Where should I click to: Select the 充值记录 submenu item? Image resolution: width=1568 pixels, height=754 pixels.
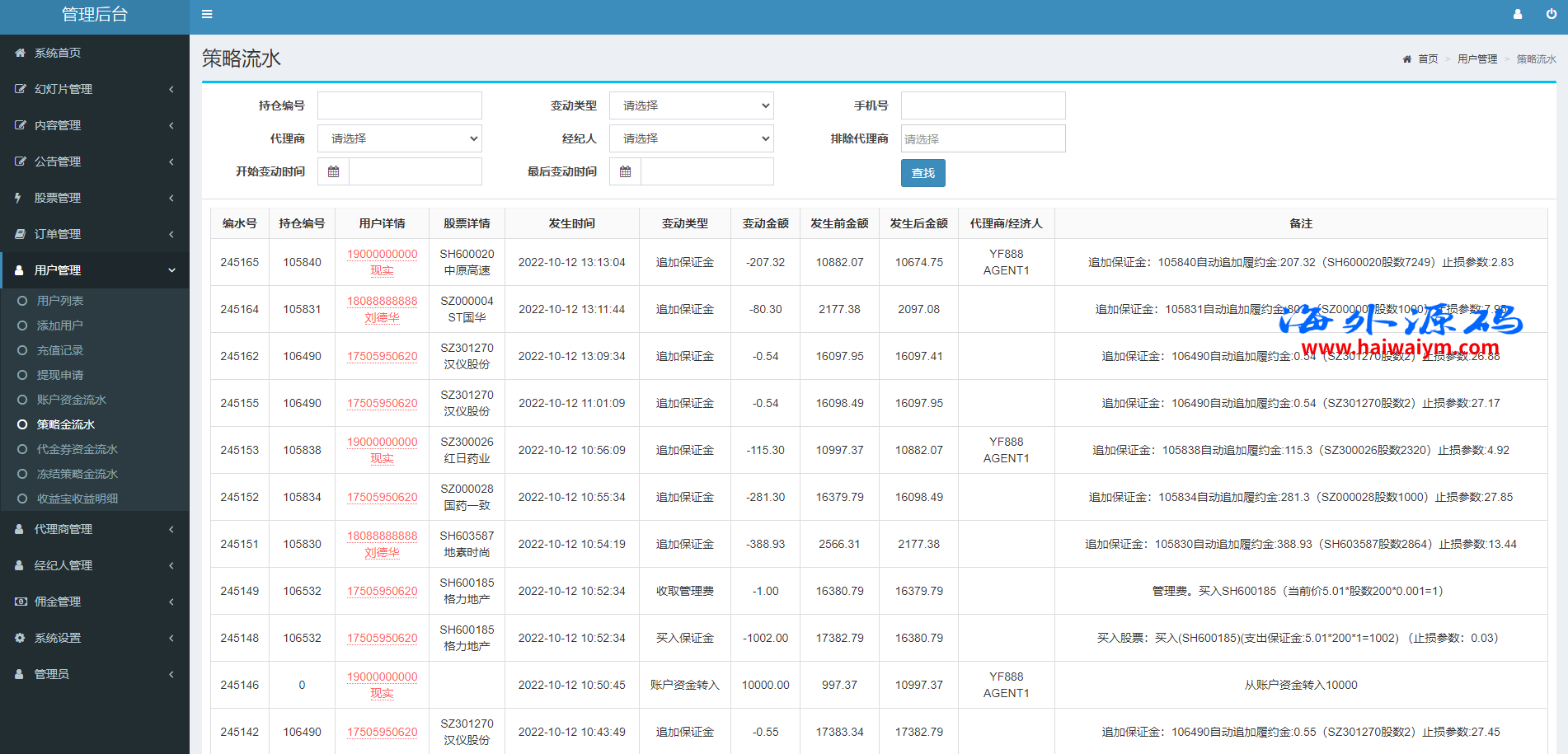(x=59, y=350)
